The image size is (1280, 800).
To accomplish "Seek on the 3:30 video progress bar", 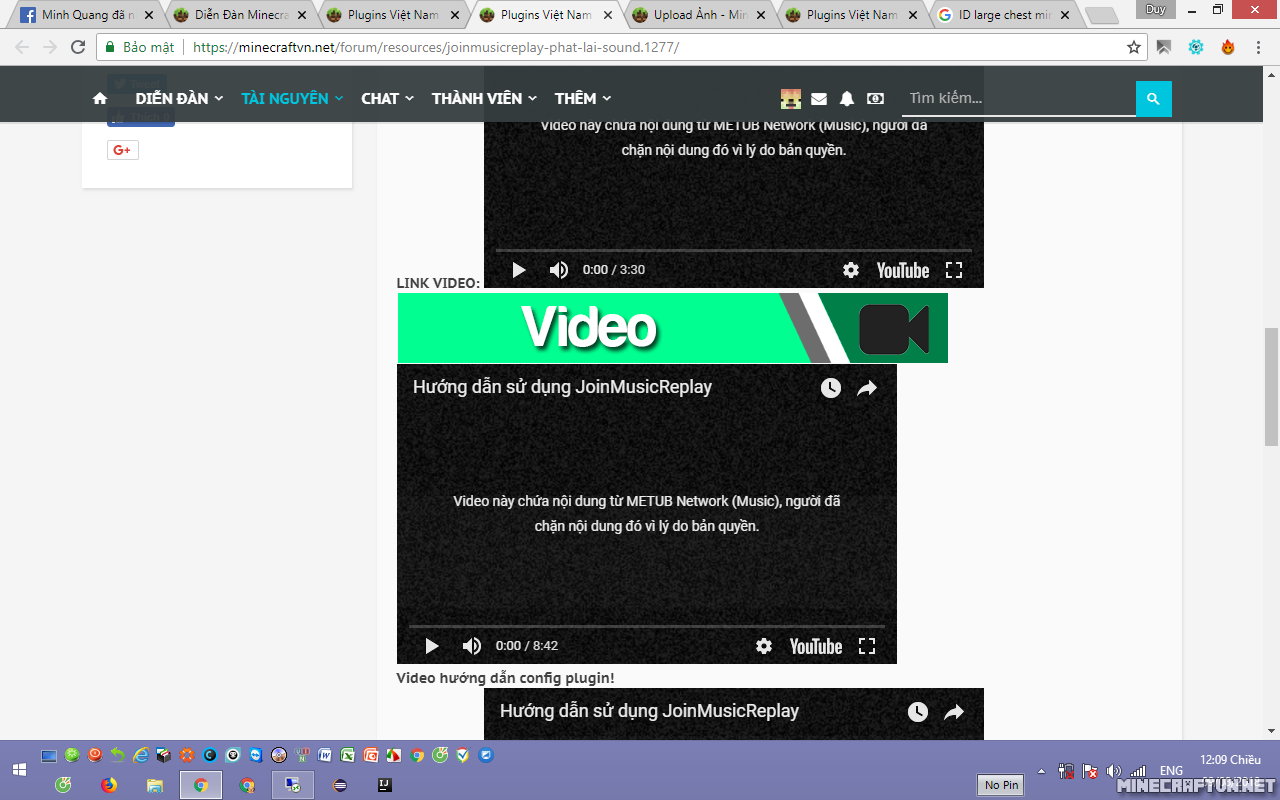I will (x=734, y=251).
